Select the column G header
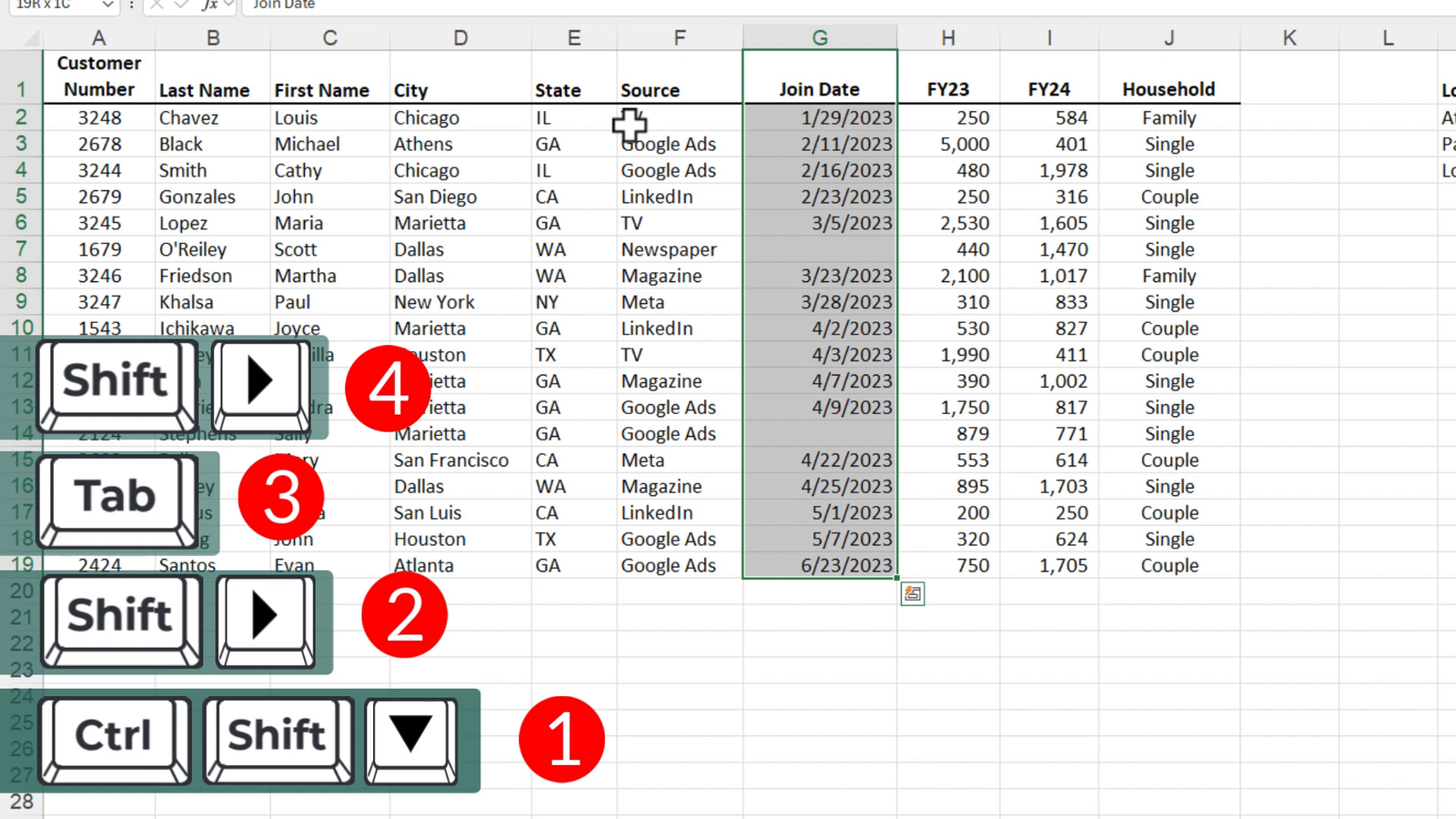The width and height of the screenshot is (1456, 819). tap(819, 37)
